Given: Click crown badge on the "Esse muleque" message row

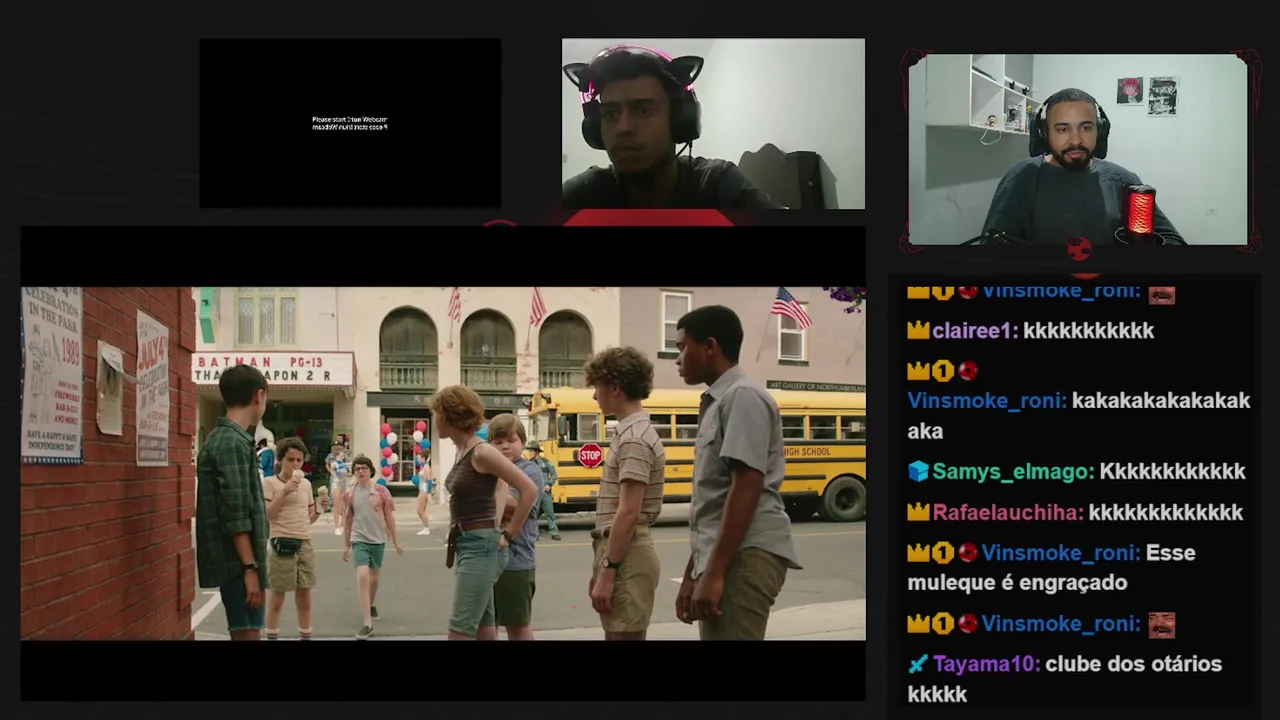Looking at the screenshot, I should (x=919, y=552).
